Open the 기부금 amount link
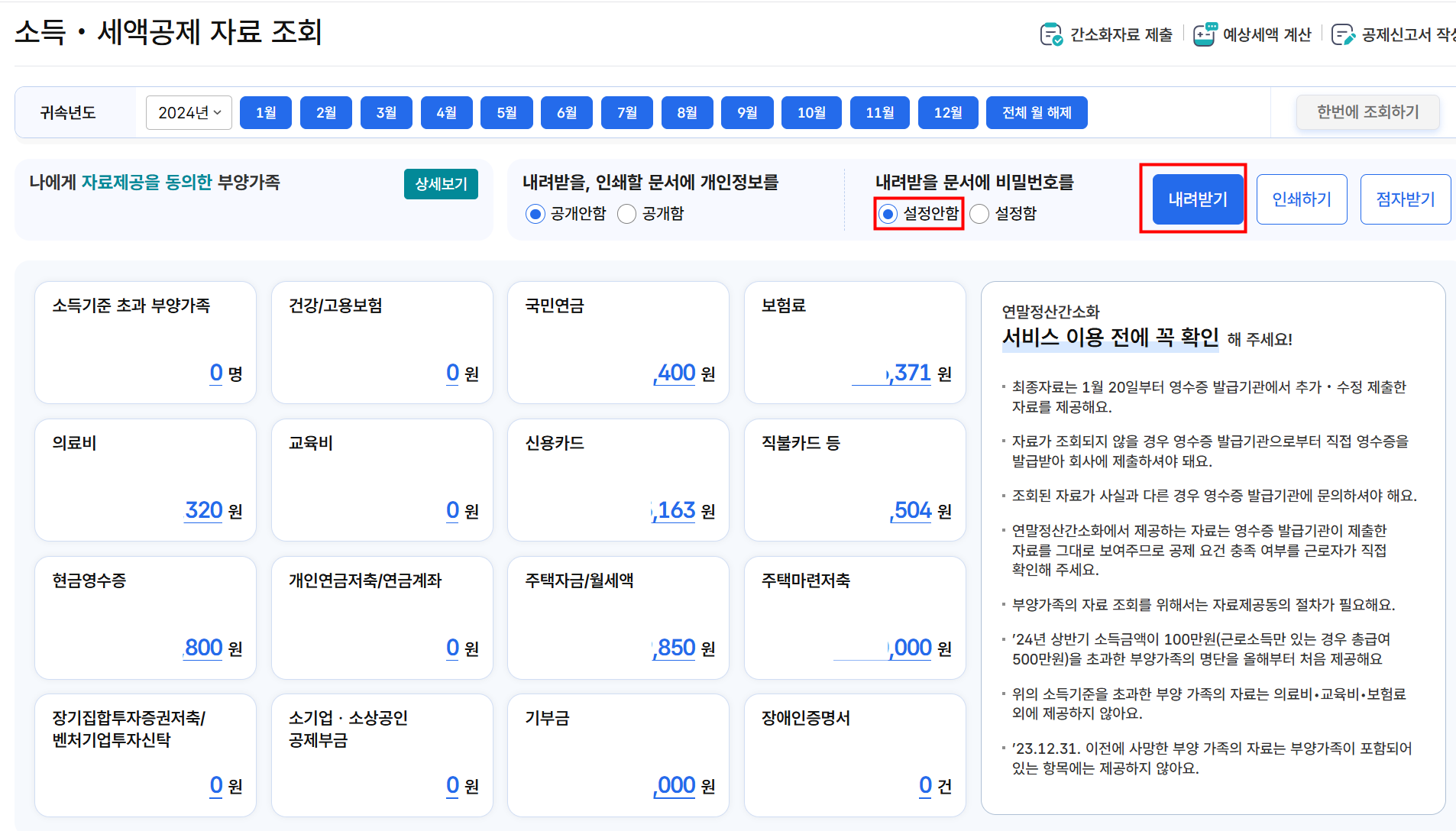The width and height of the screenshot is (1456, 831). pyautogui.click(x=675, y=786)
